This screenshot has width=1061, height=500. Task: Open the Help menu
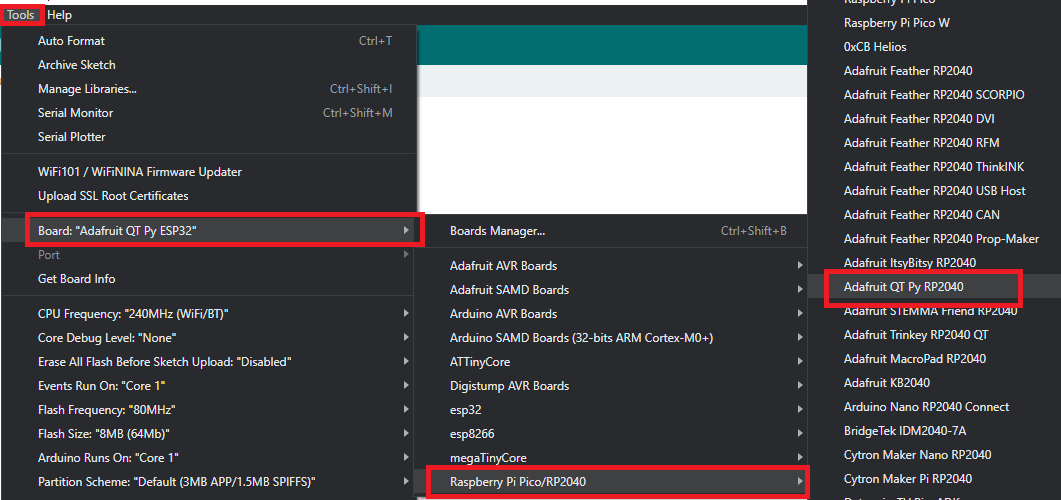59,15
